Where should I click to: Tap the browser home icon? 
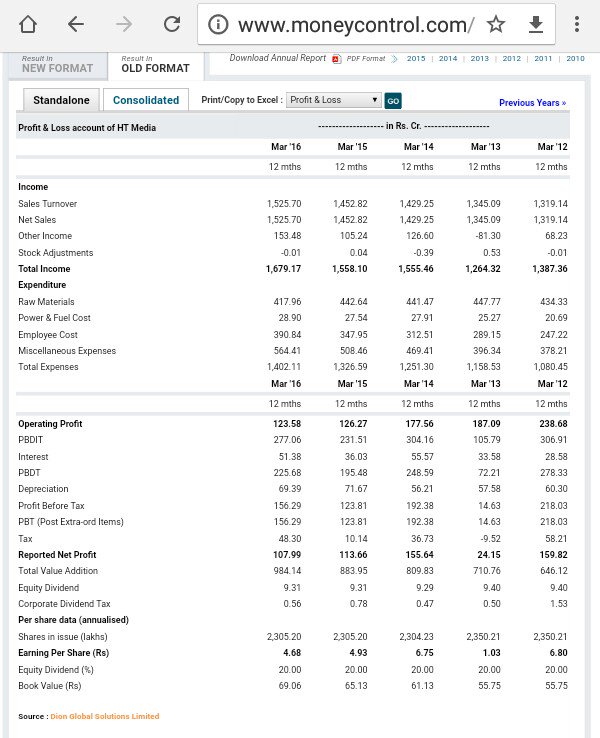28,24
